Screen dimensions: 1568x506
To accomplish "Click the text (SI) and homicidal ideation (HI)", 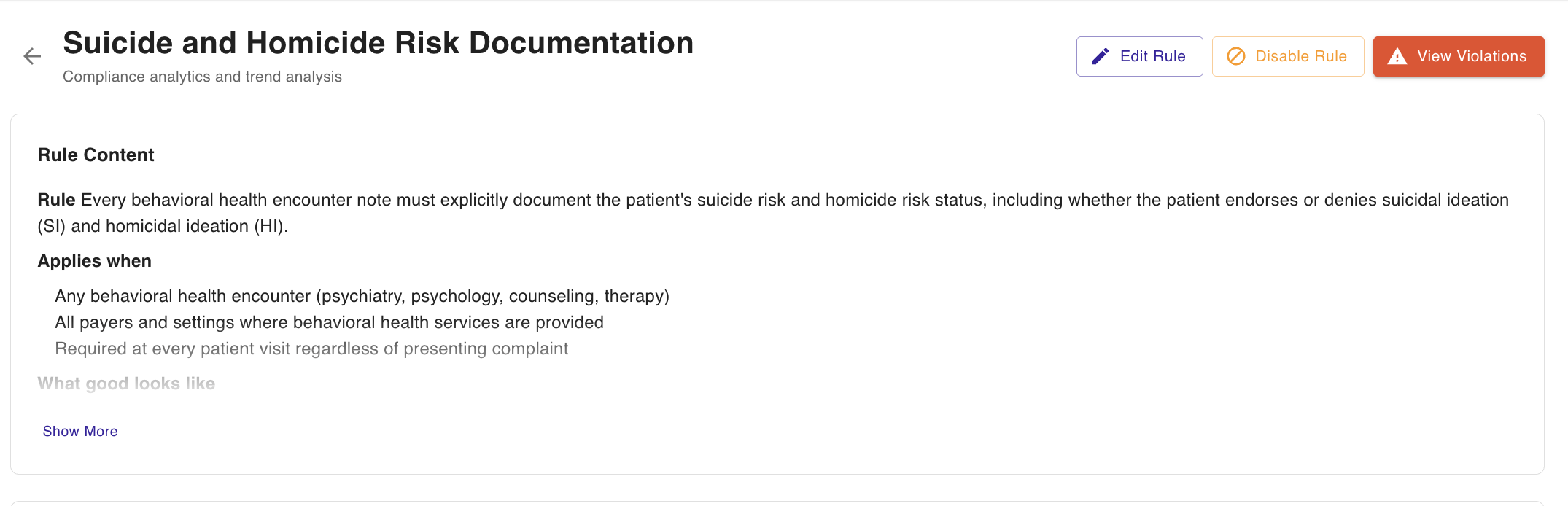I will pos(163,226).
